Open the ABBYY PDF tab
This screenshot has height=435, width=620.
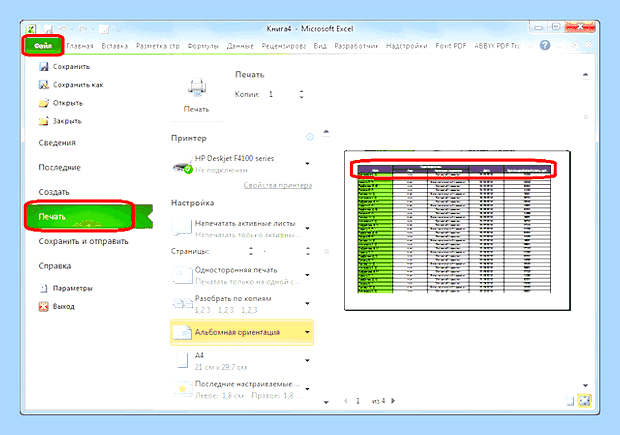pyautogui.click(x=497, y=46)
